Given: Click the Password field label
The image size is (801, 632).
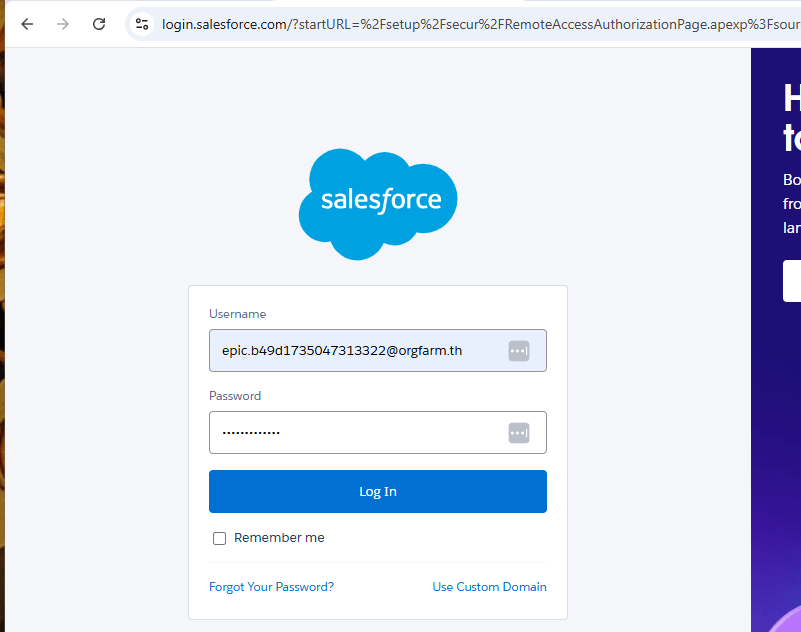Looking at the screenshot, I should point(235,396).
